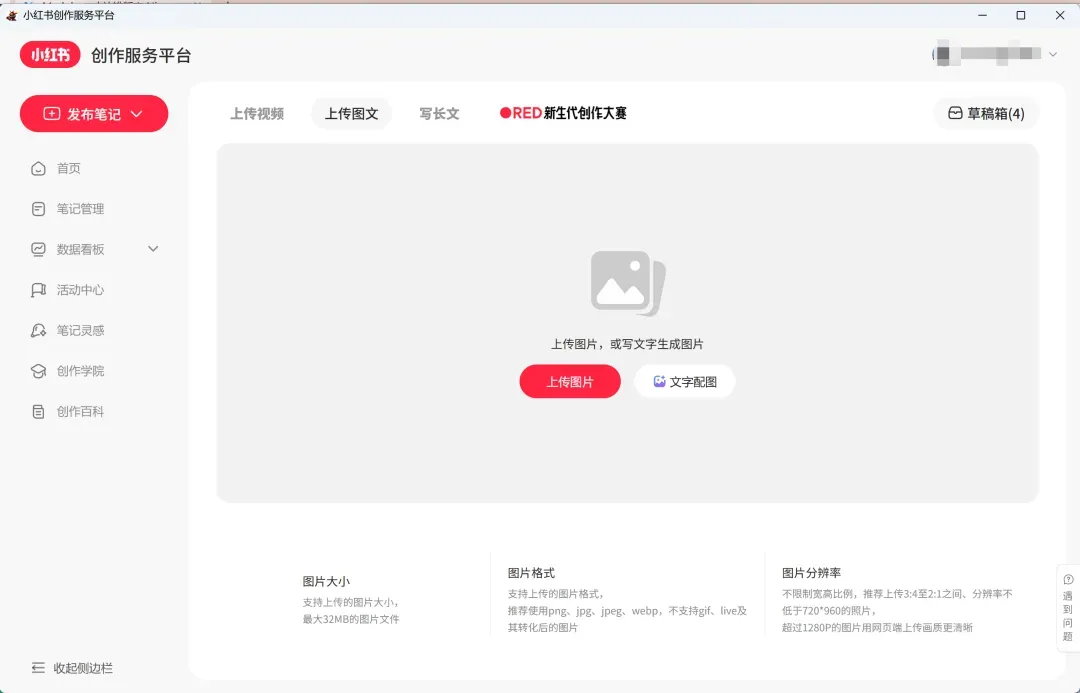Maximize the 小红书创作服务平台 window
The height and width of the screenshot is (693, 1080).
1021,15
